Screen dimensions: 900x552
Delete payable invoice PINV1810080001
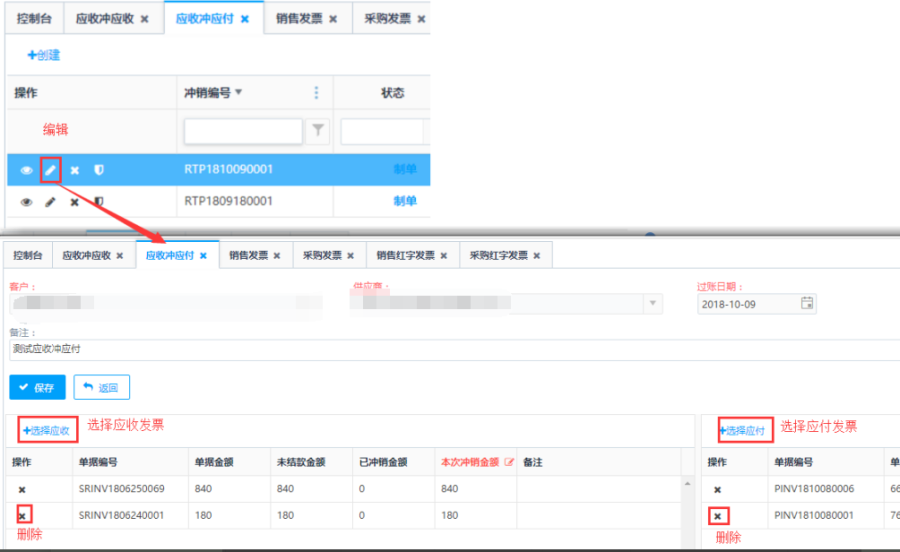tap(717, 517)
